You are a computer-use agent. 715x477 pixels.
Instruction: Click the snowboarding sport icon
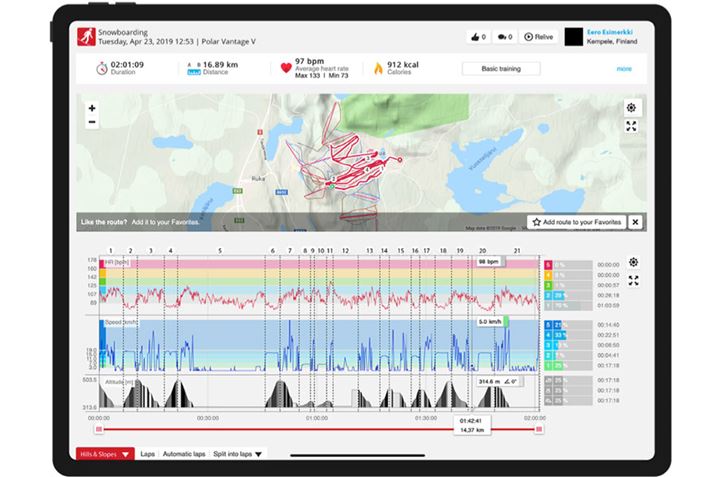pyautogui.click(x=88, y=37)
